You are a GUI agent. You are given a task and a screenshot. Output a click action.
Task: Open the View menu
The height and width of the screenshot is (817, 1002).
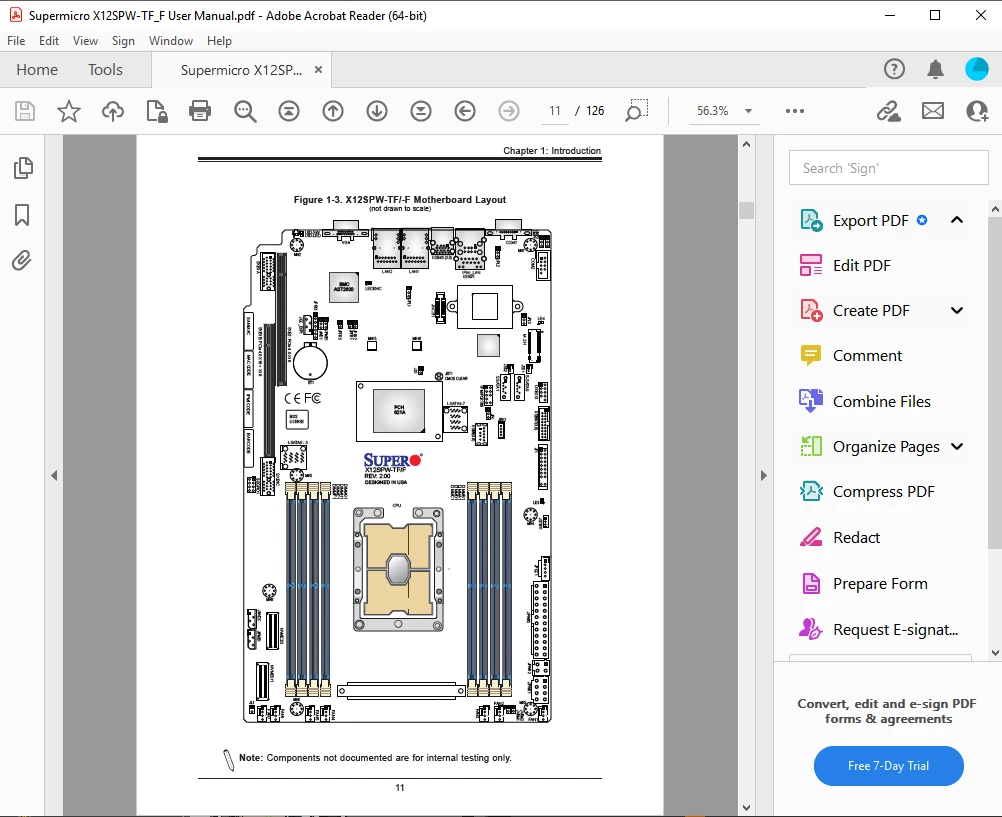85,41
